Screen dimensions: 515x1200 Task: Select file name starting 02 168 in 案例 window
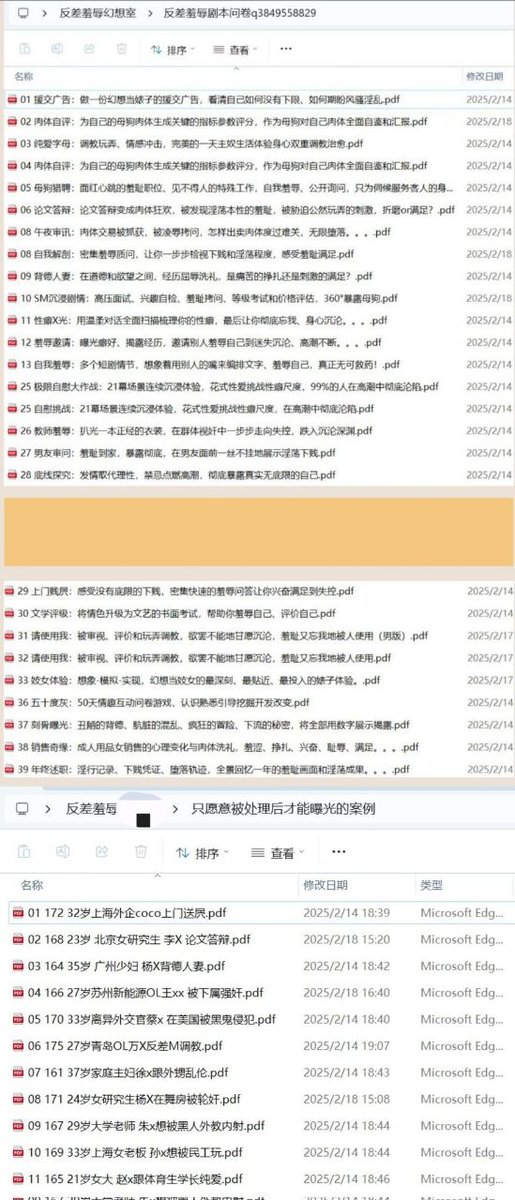coord(139,939)
